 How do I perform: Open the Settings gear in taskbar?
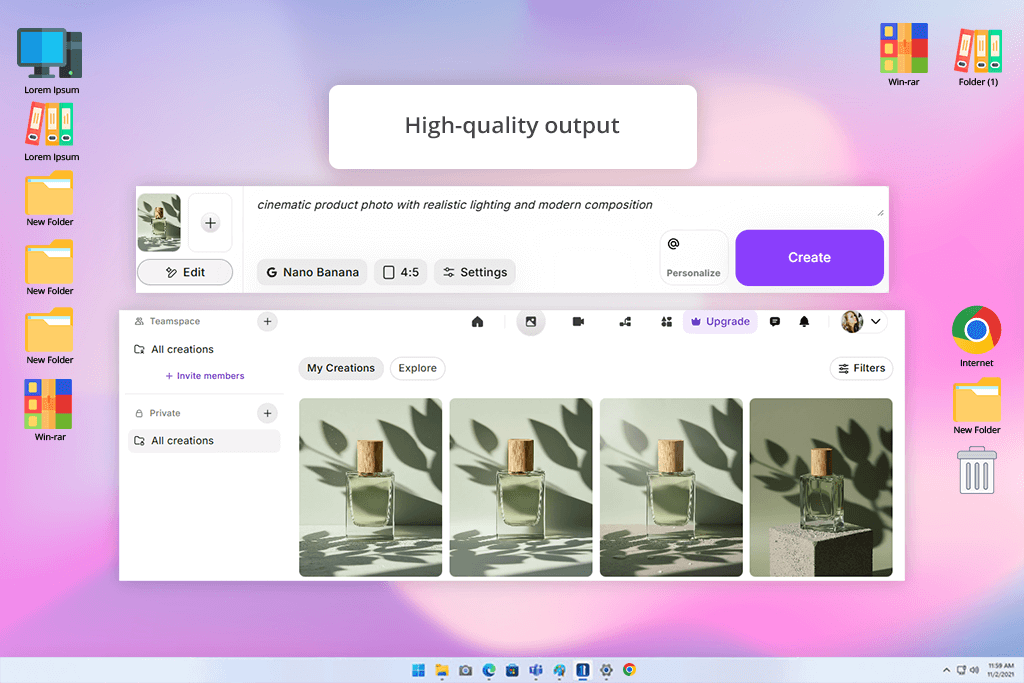606,670
